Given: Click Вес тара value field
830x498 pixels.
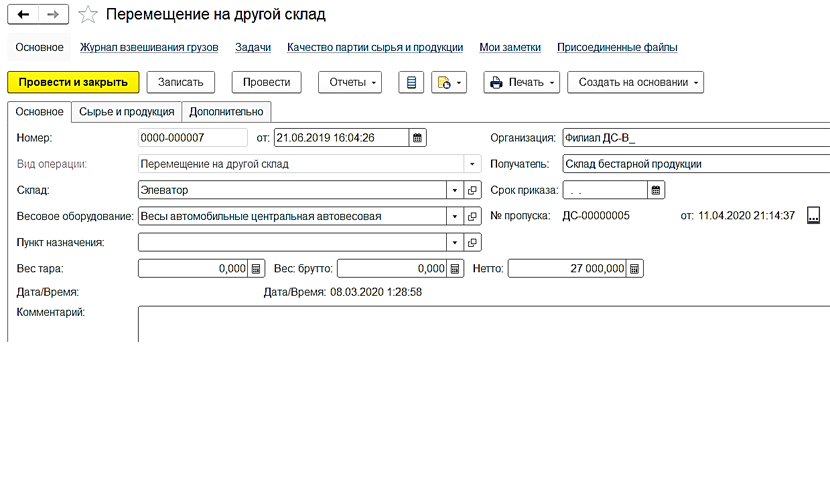Looking at the screenshot, I should [x=193, y=268].
